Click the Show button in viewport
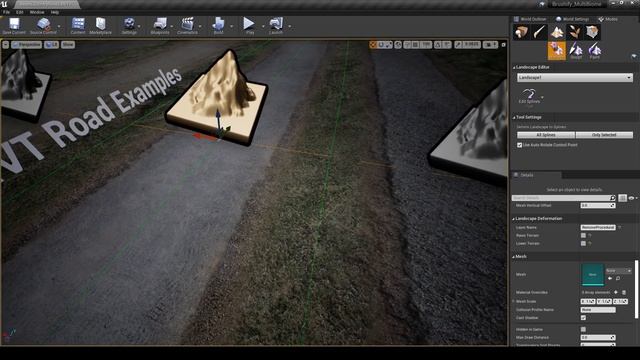Viewport: 640px width, 360px height. point(68,45)
